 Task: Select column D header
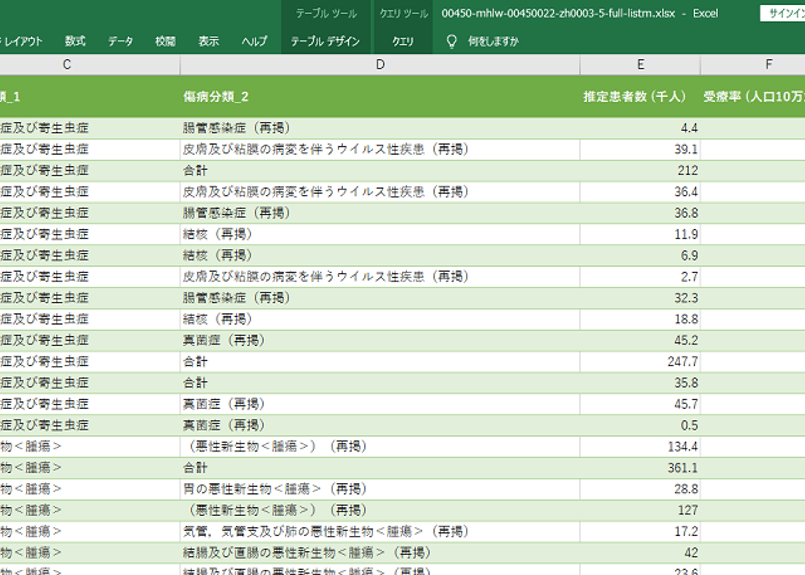[x=380, y=65]
